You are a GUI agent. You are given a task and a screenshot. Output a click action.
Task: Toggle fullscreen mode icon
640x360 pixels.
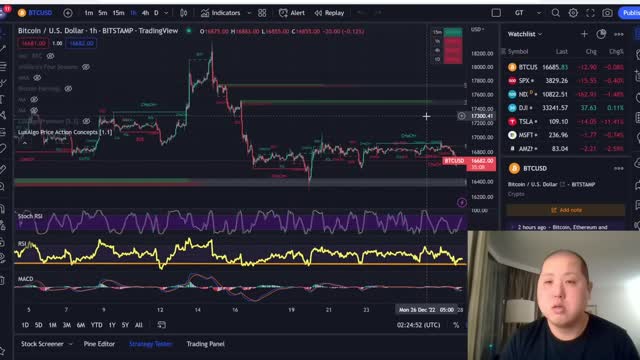click(x=590, y=13)
